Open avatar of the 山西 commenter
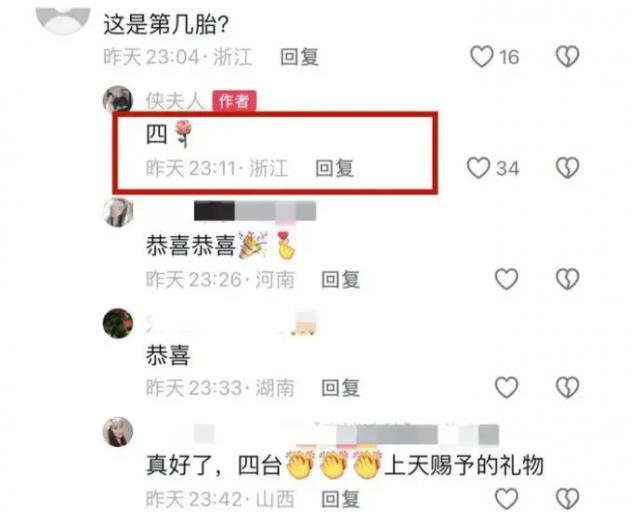The image size is (640, 512). click(118, 432)
